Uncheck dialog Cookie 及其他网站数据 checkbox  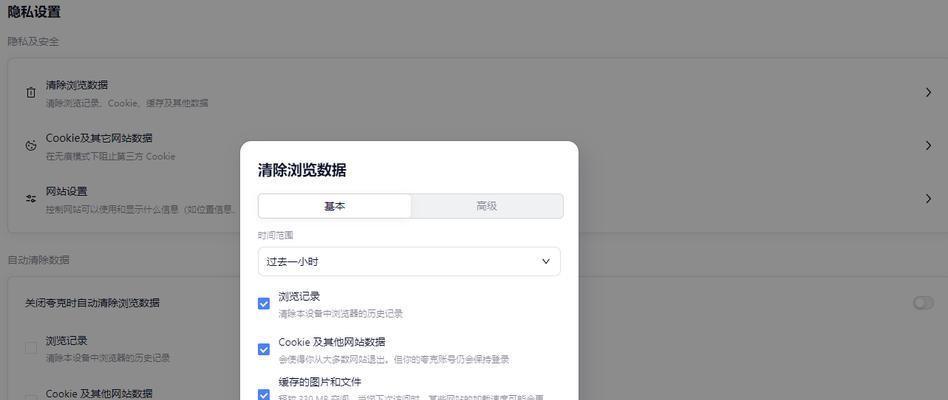coord(264,349)
